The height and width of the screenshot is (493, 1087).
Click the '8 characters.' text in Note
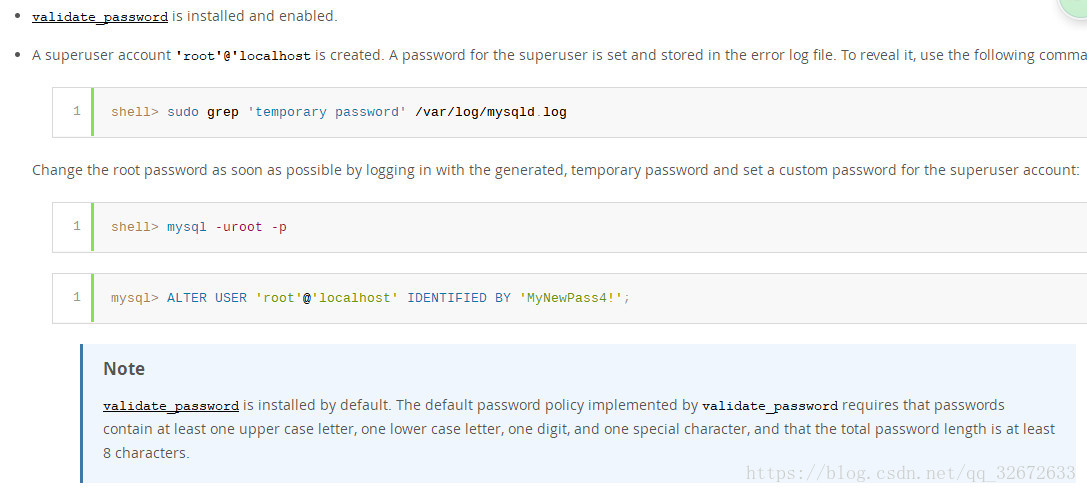coord(146,452)
